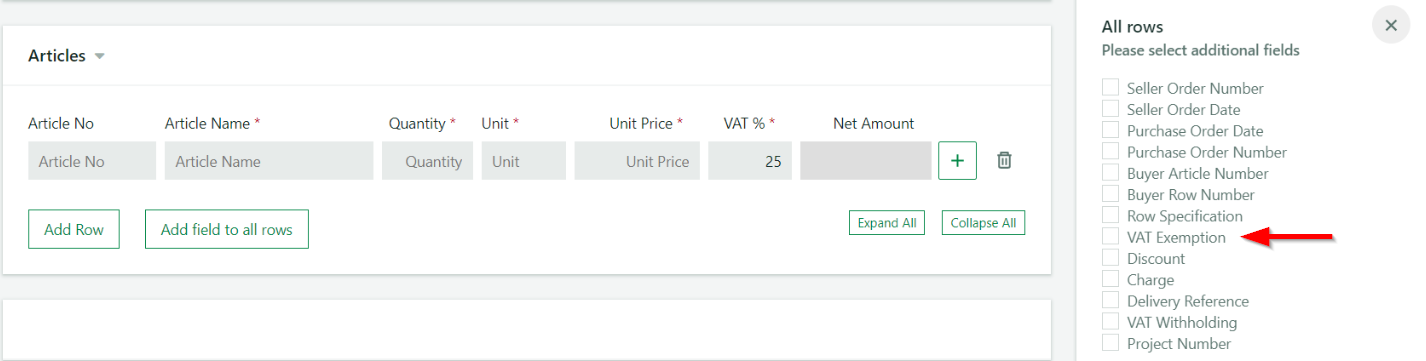Close the All rows side panel
The image size is (1426, 361).
pos(1390,26)
